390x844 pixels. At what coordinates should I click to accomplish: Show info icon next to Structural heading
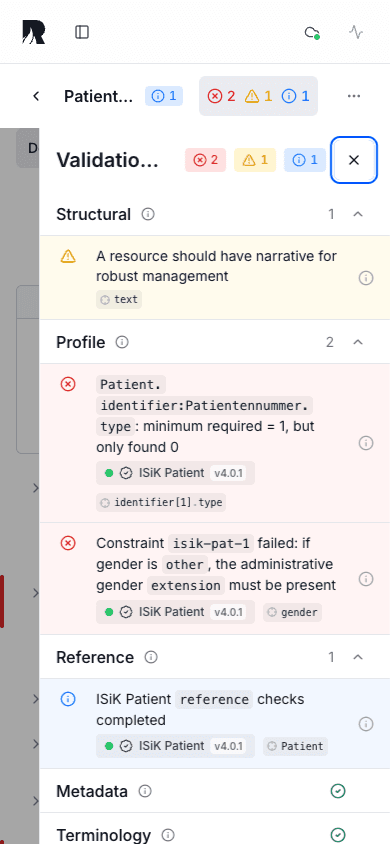[148, 214]
